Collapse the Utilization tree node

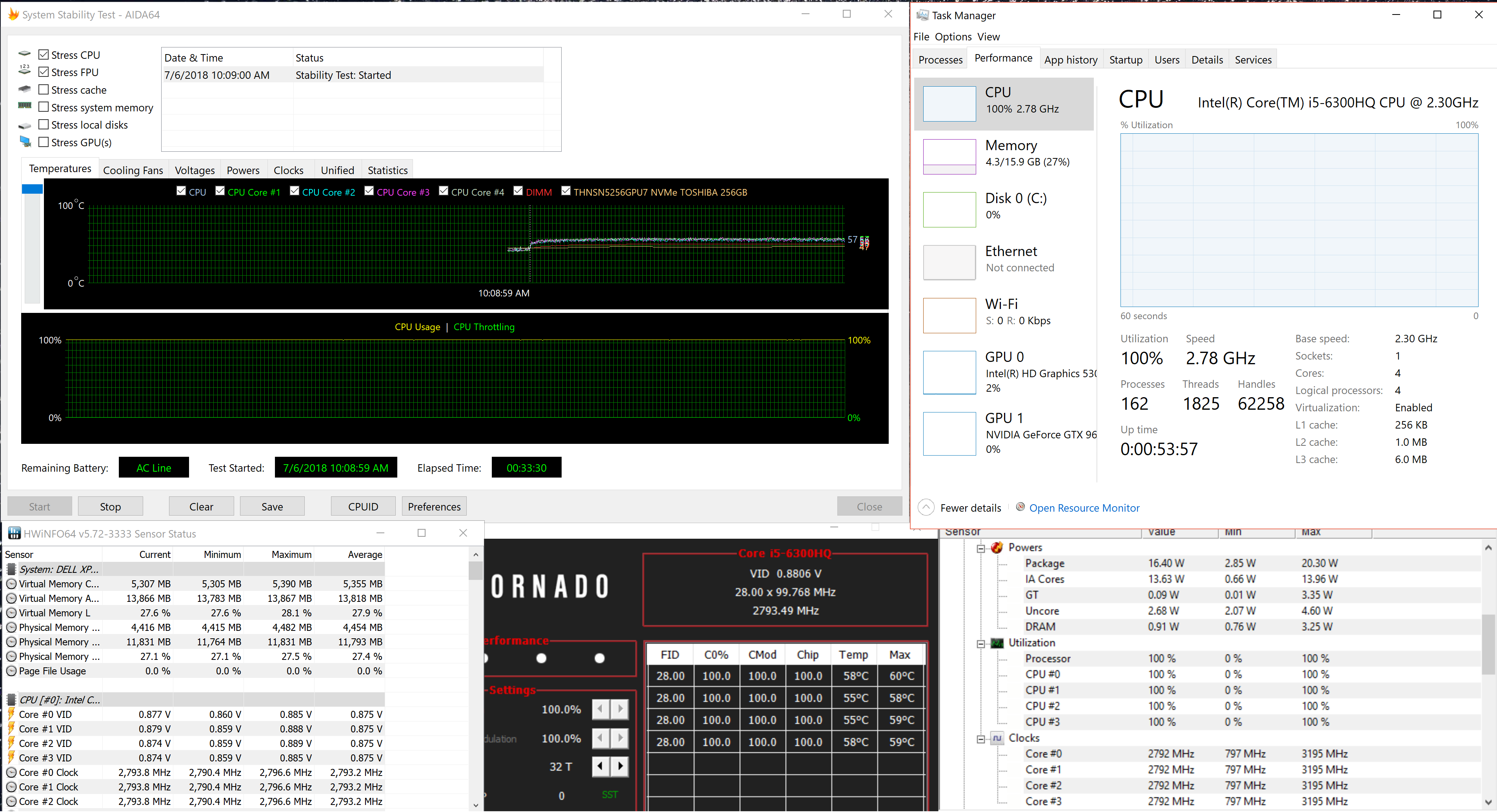(x=981, y=643)
